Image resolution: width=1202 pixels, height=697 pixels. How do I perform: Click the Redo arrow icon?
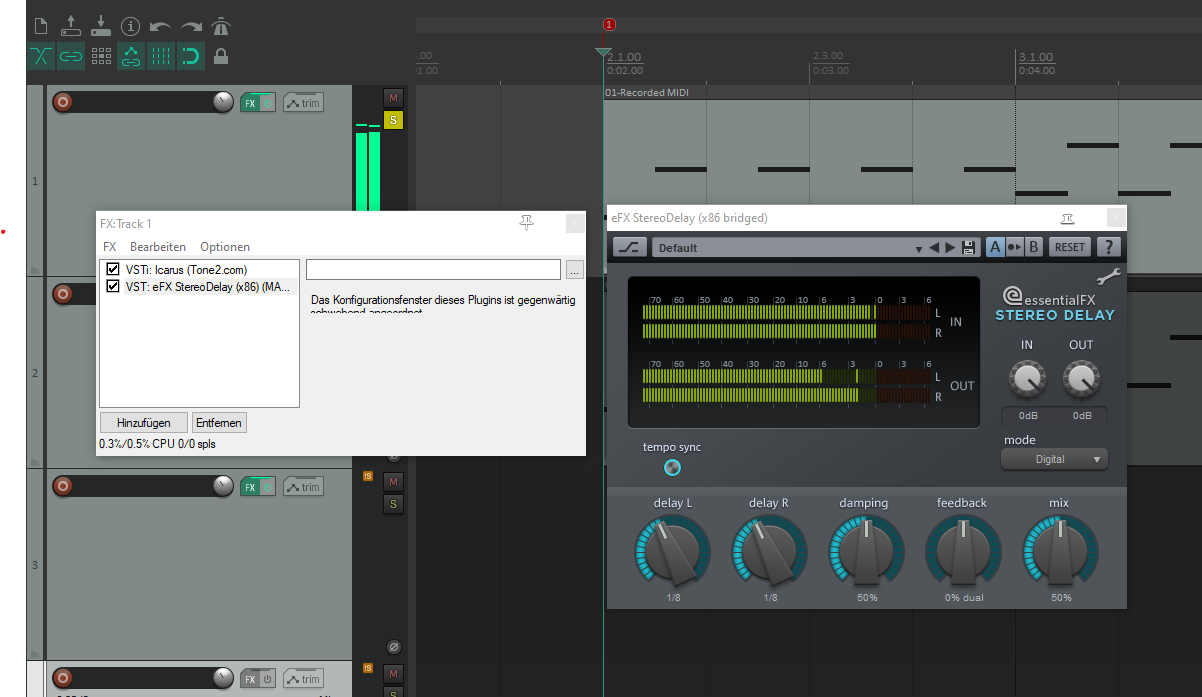pos(191,26)
